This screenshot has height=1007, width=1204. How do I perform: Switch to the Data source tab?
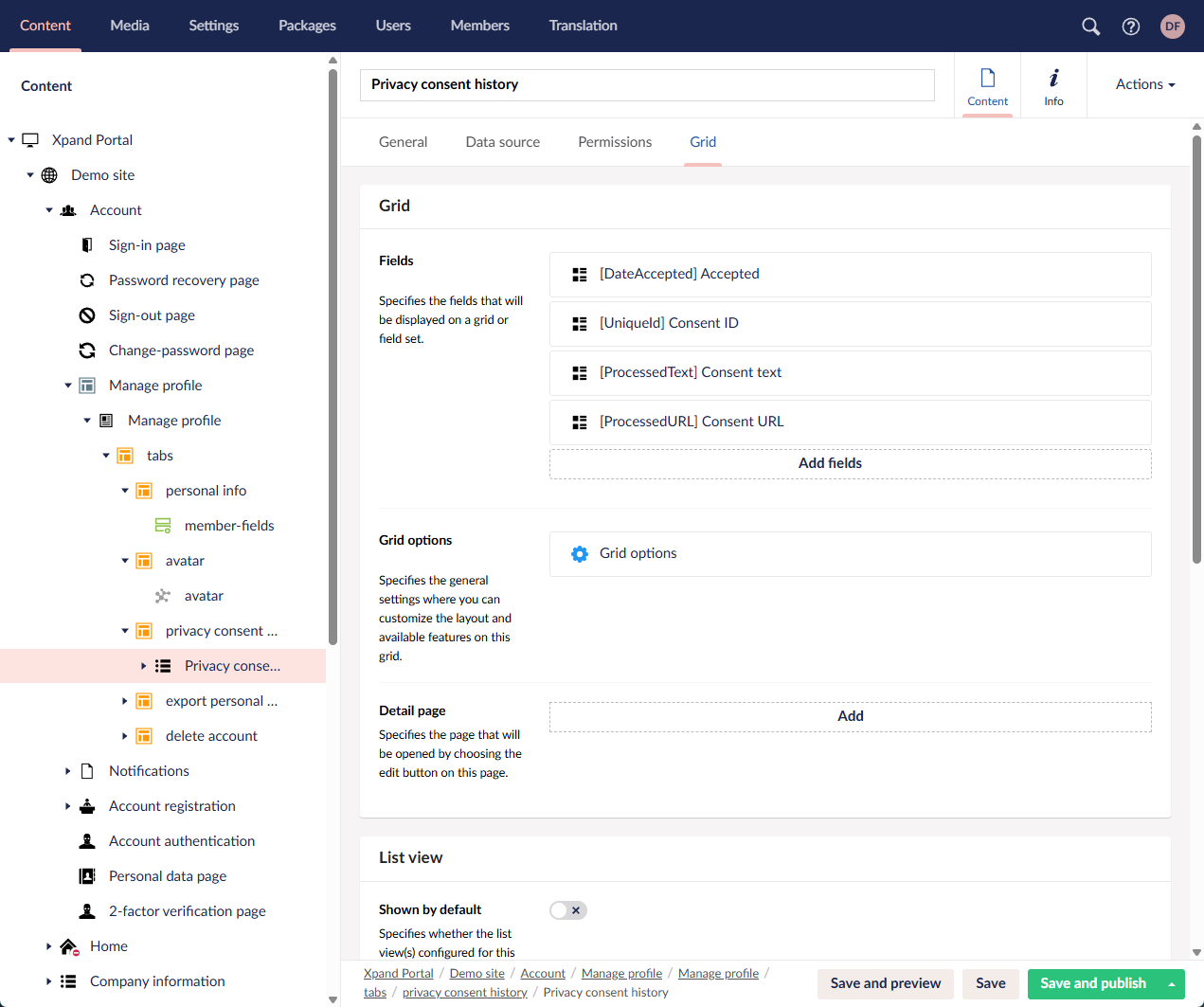pos(502,142)
